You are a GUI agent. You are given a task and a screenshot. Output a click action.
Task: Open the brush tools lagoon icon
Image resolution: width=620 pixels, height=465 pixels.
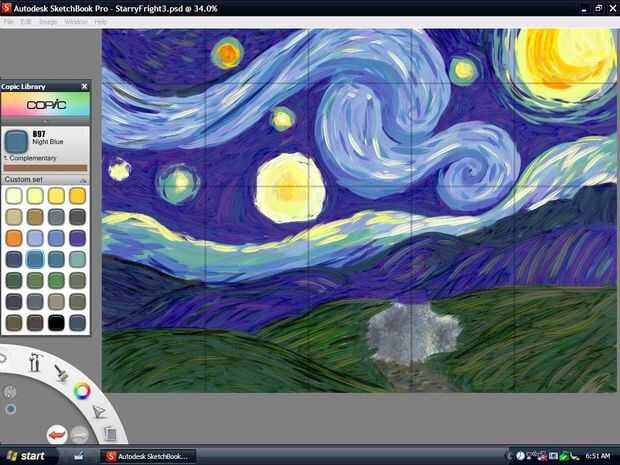point(35,362)
